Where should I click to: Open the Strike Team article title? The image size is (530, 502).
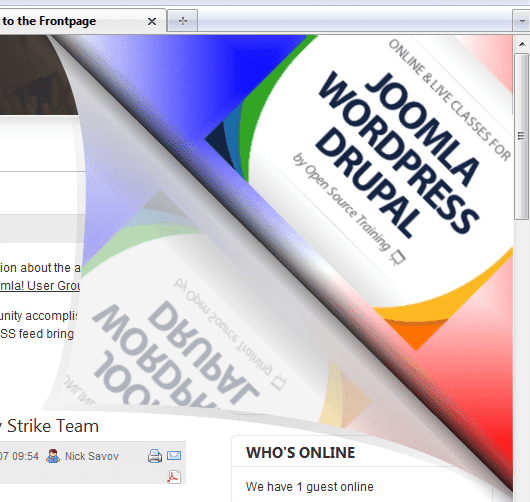[49, 426]
